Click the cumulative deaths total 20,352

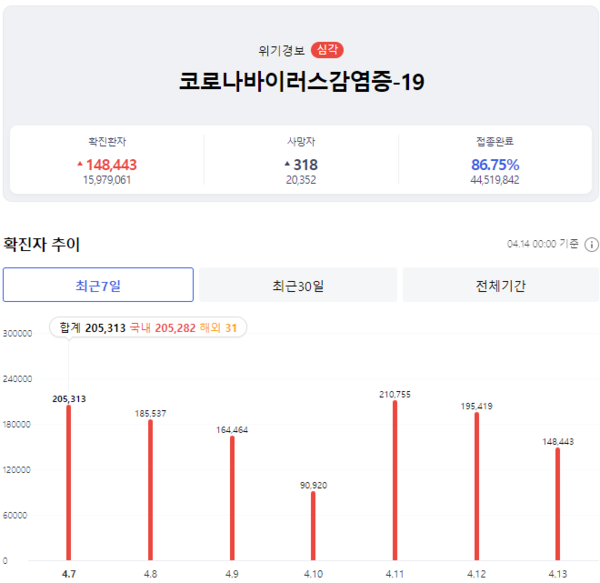(x=301, y=180)
